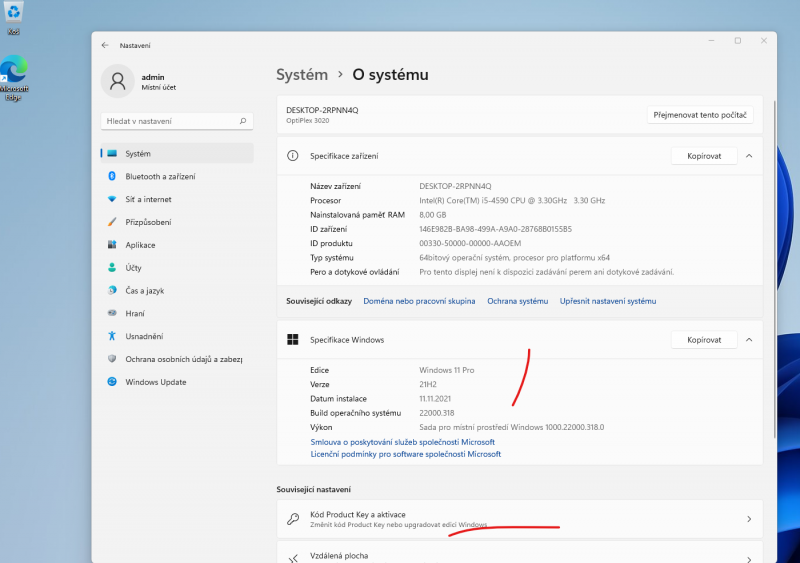Click the install date 11.11.2021

[435, 399]
